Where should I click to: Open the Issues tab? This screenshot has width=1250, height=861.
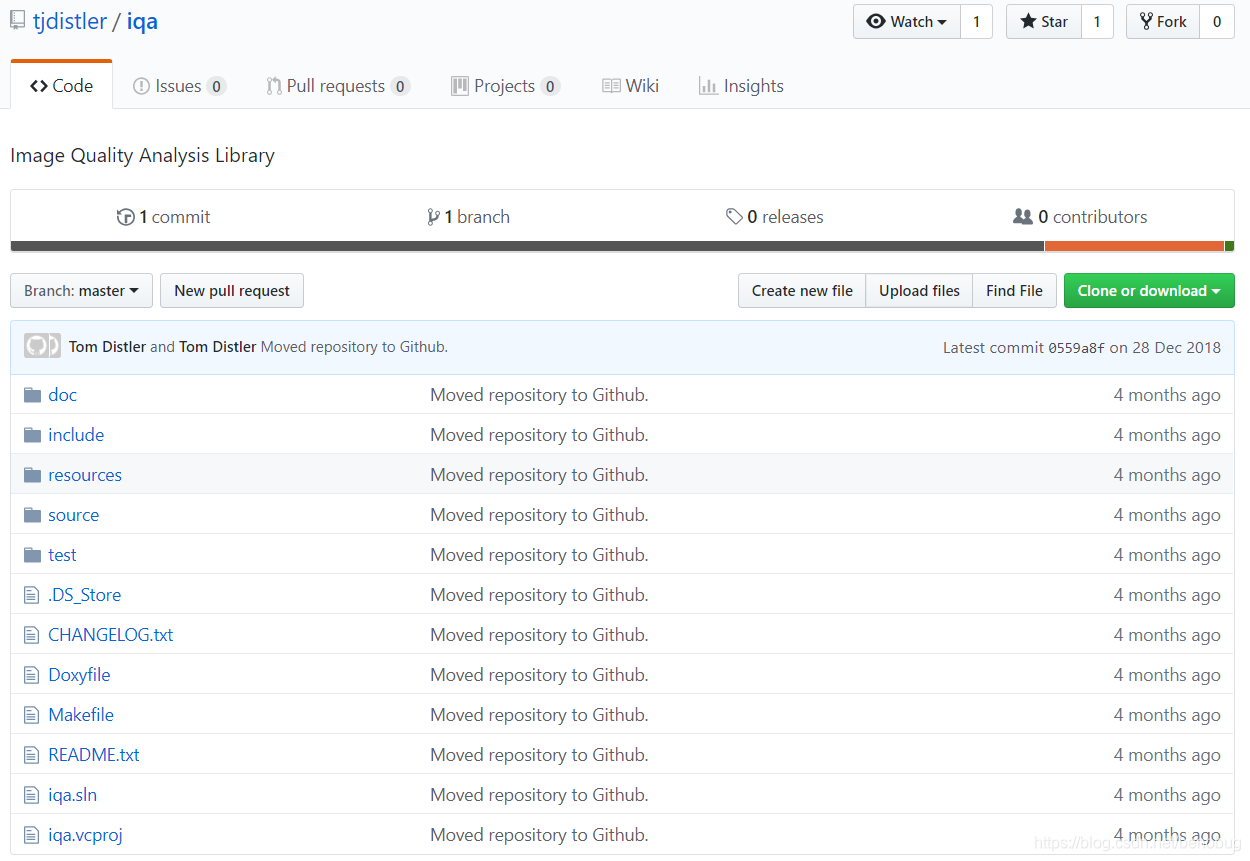pos(179,86)
